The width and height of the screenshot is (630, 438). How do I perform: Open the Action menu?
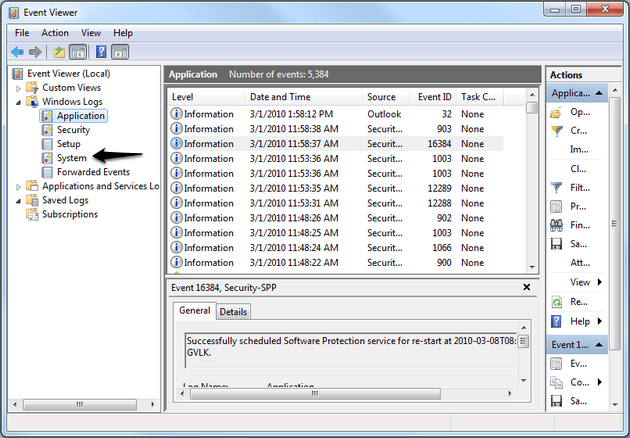(x=55, y=33)
